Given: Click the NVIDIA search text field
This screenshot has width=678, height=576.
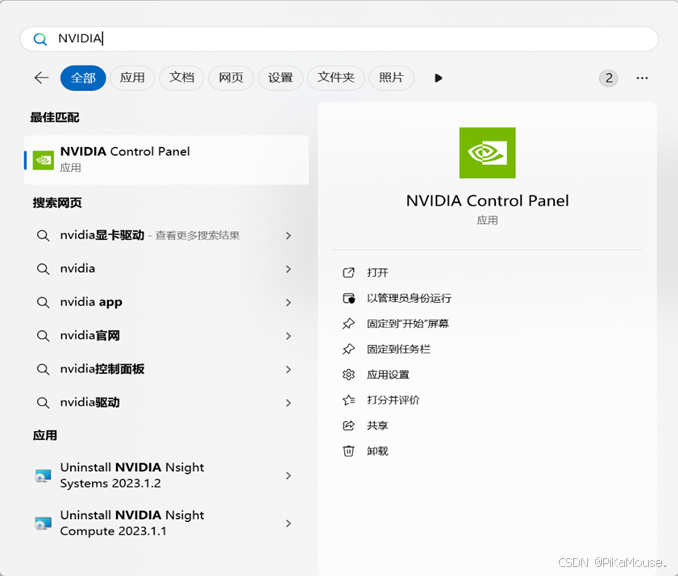Looking at the screenshot, I should pyautogui.click(x=339, y=39).
